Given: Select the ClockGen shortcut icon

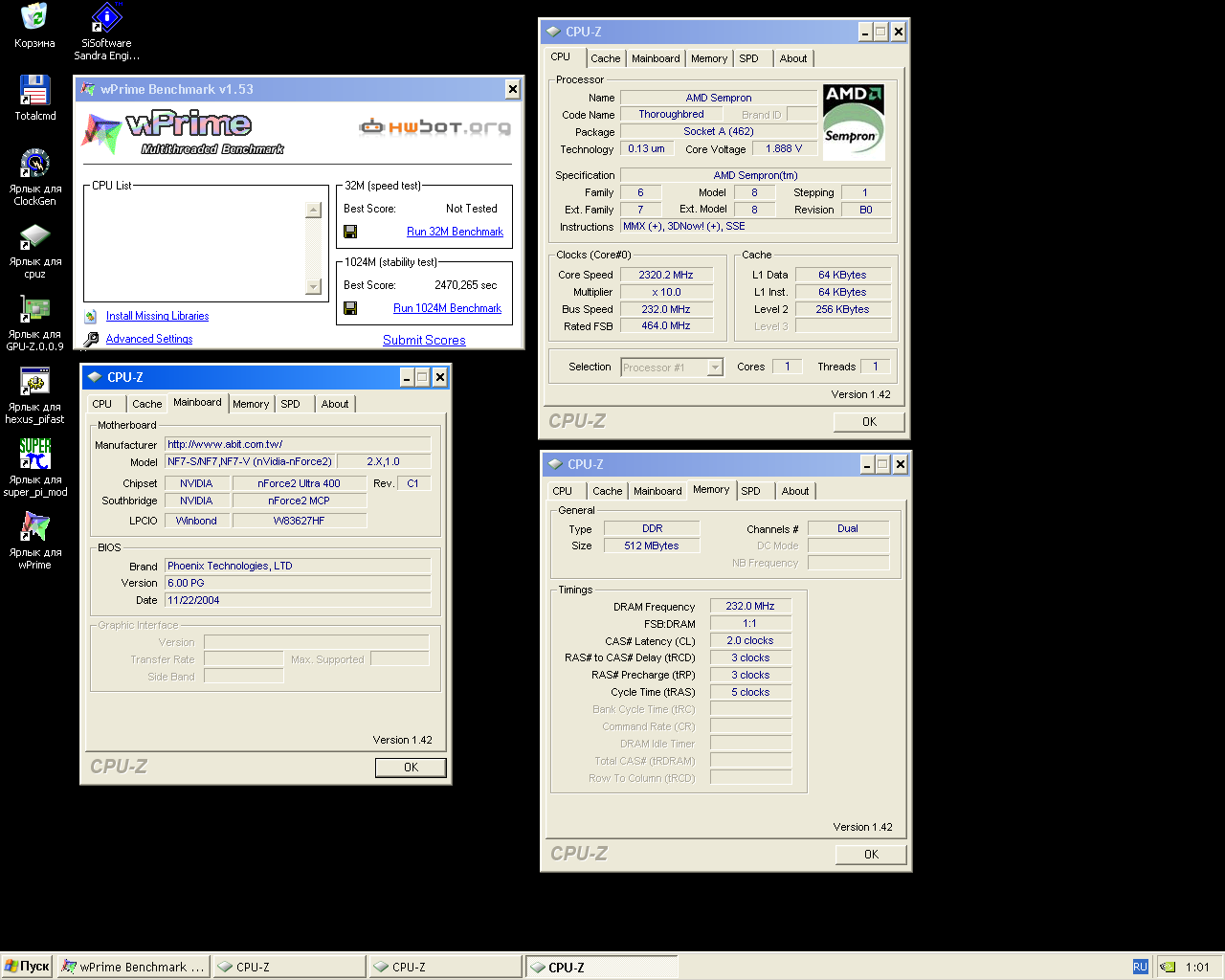Looking at the screenshot, I should tap(34, 164).
